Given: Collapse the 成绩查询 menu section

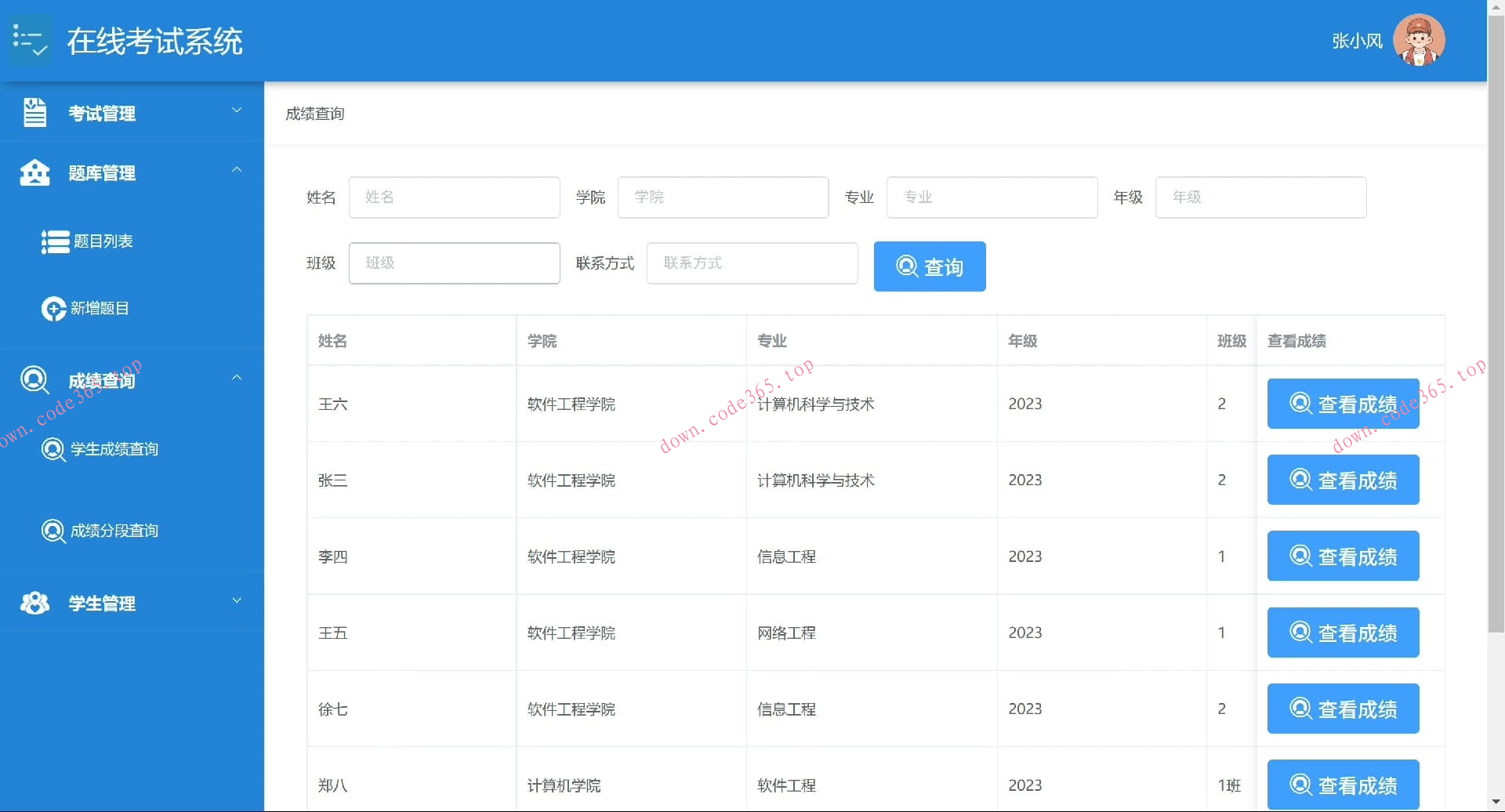Looking at the screenshot, I should coord(237,378).
